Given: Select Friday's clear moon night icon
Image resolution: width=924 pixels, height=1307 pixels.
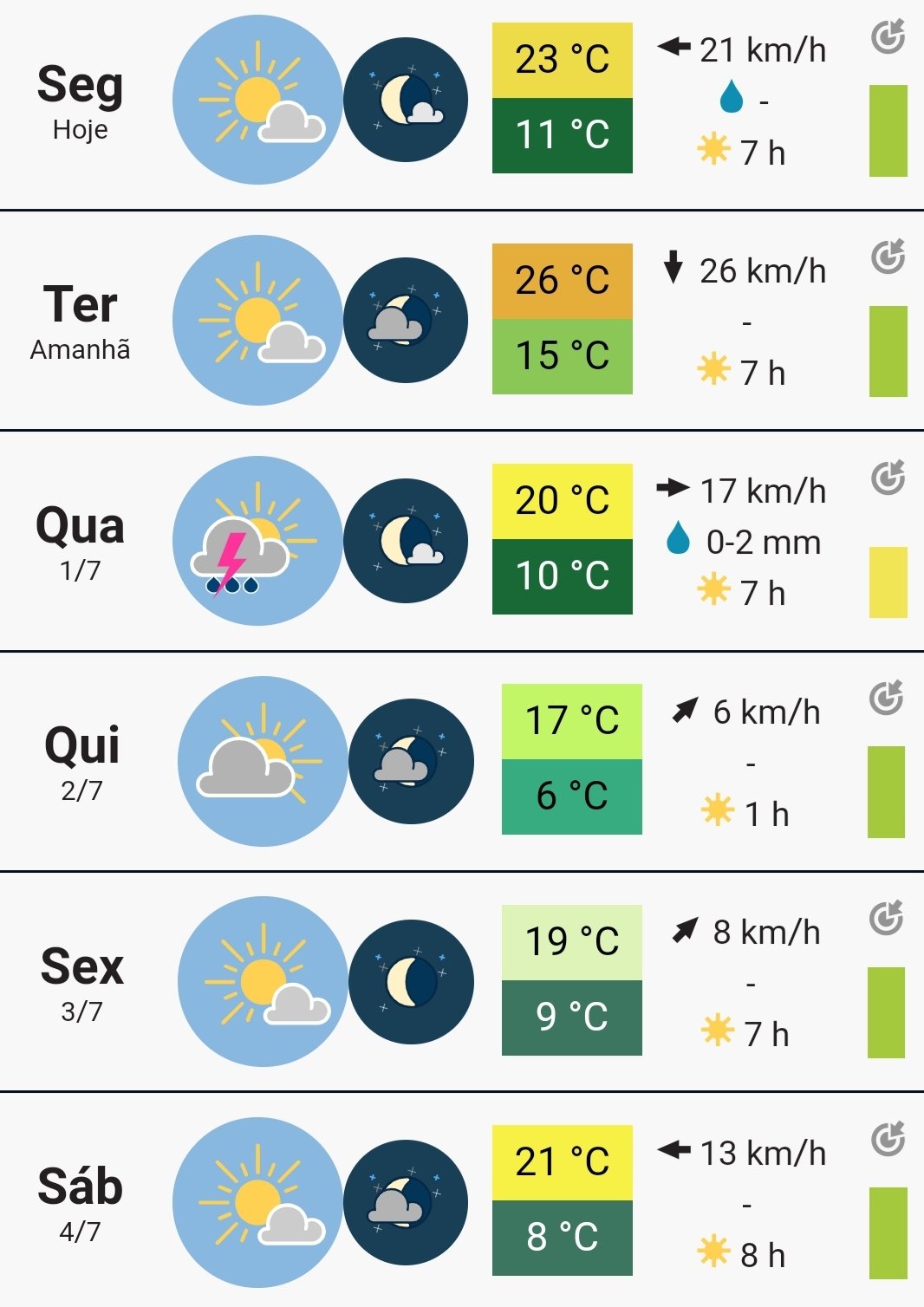Looking at the screenshot, I should pyautogui.click(x=411, y=982).
